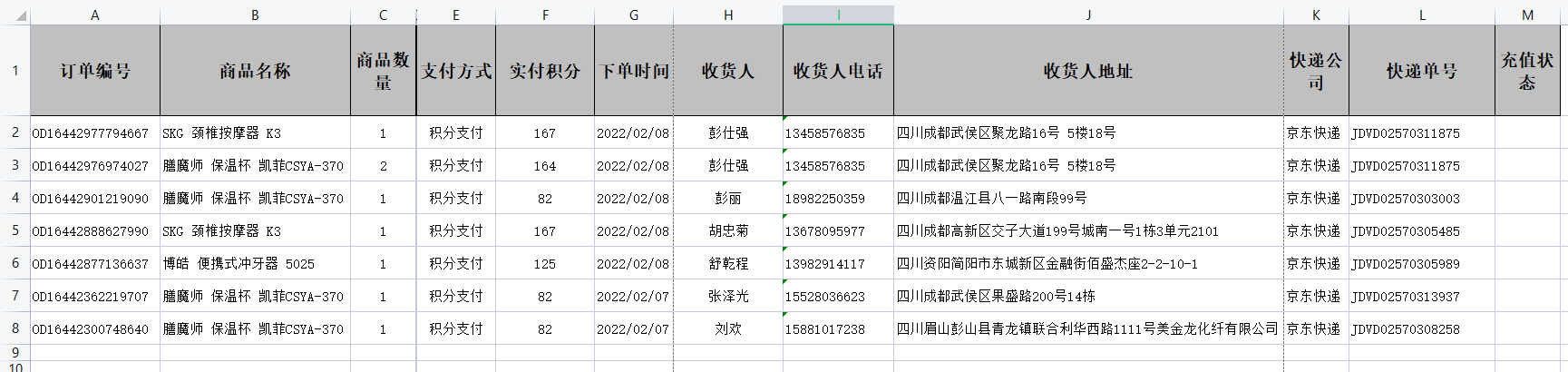Select column J header
Viewport: 1568px width, 372px height.
pos(1088,15)
